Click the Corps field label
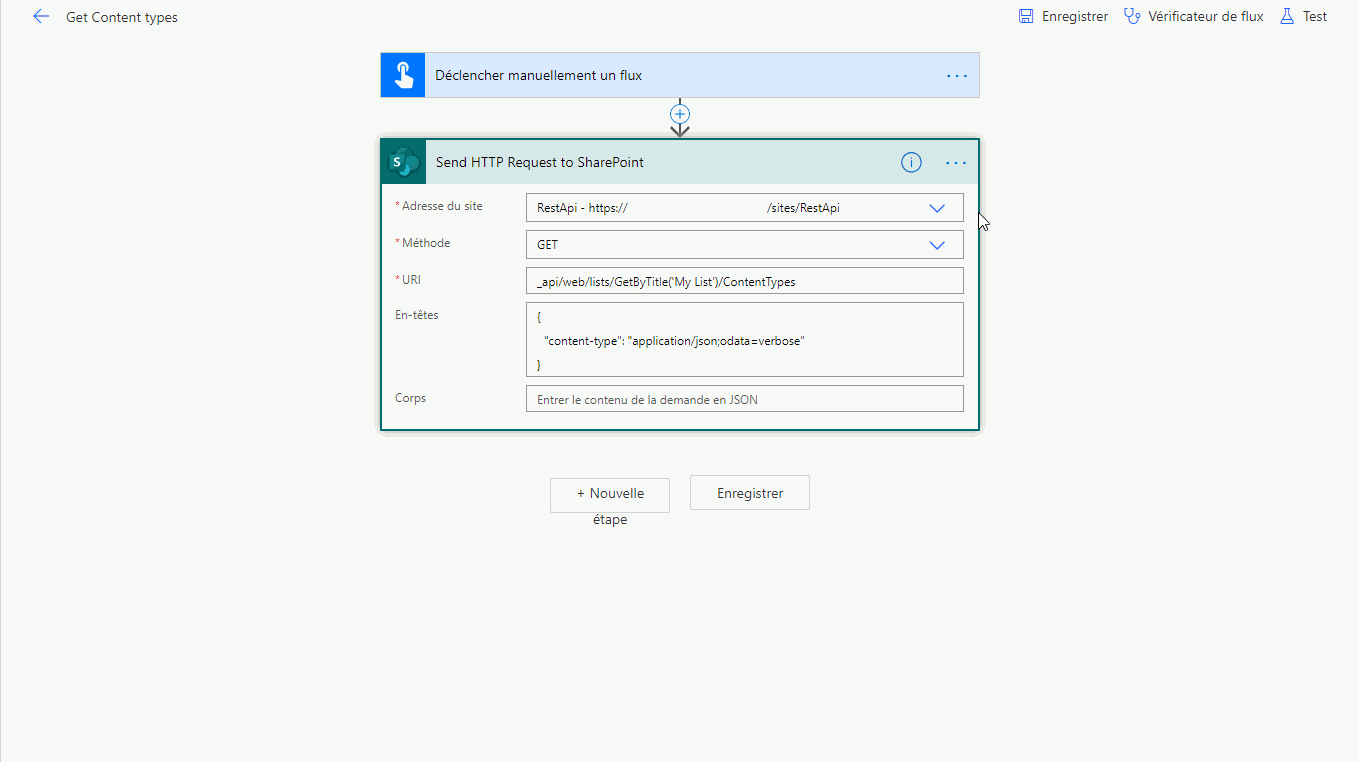 tap(410, 398)
